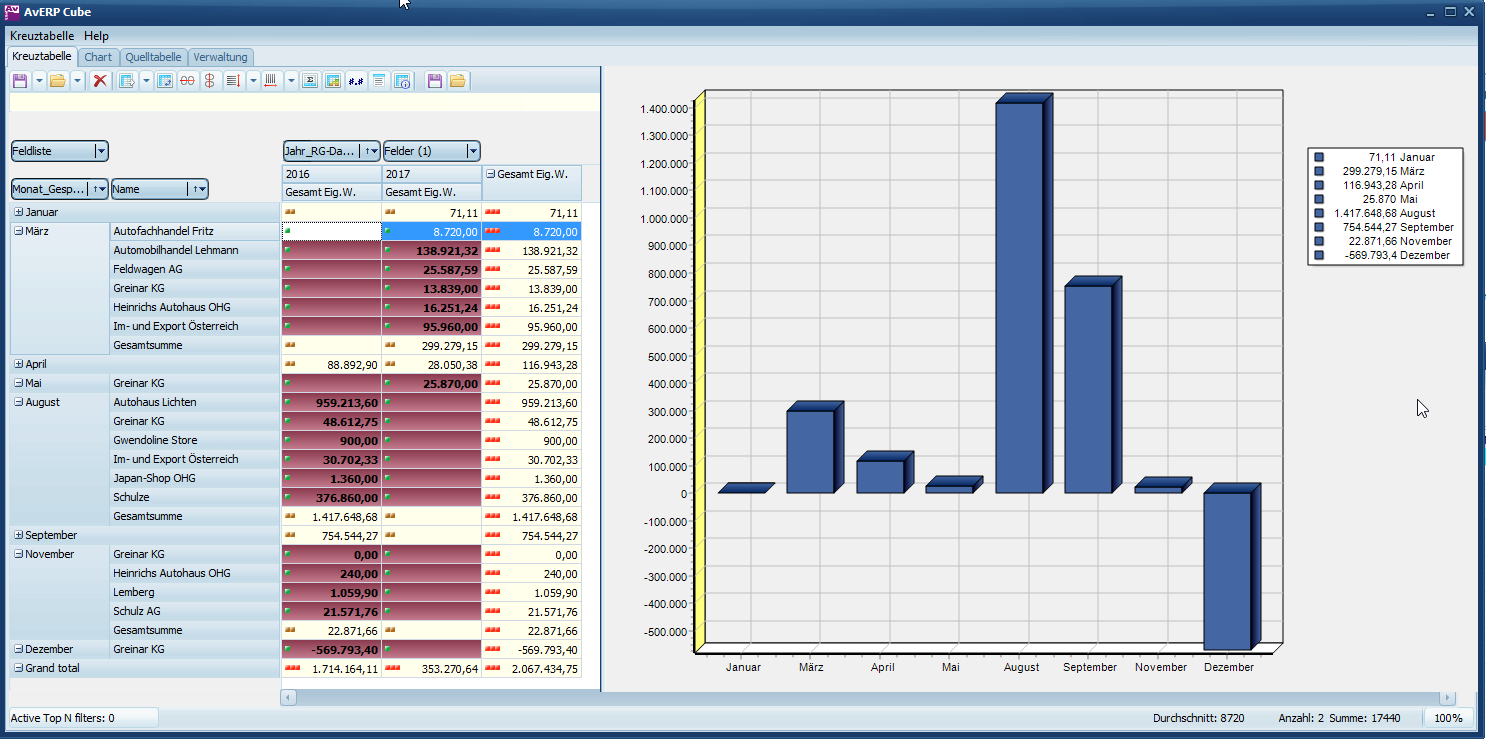Open the Feldliste dropdown

[x=100, y=152]
